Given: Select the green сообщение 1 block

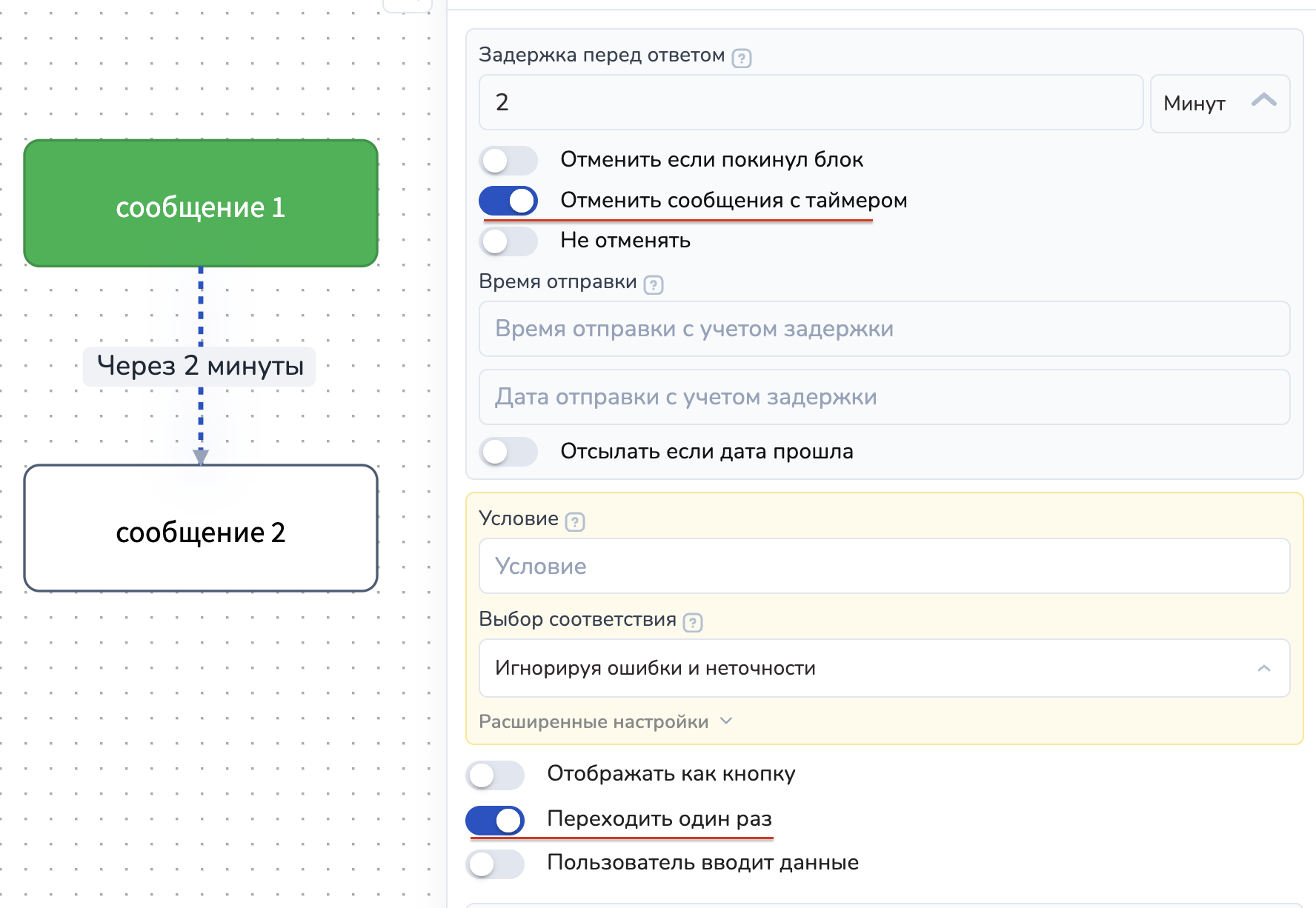Looking at the screenshot, I should pyautogui.click(x=201, y=204).
